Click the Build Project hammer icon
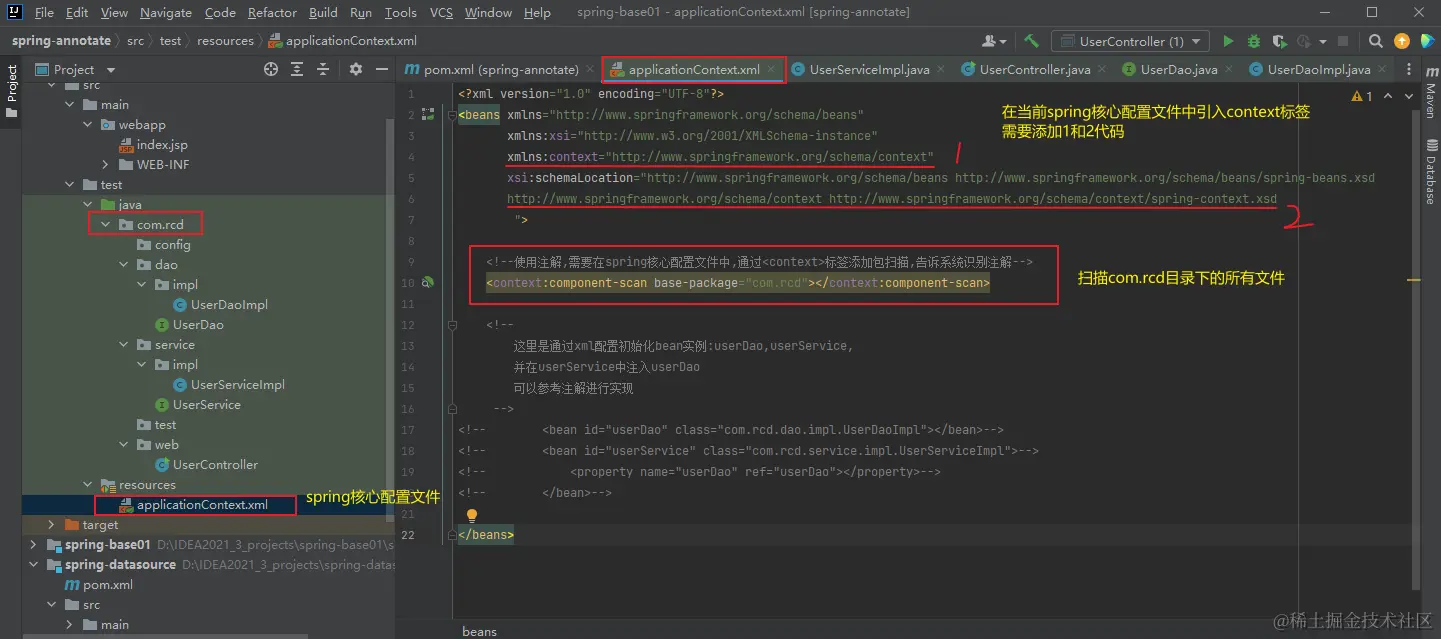The image size is (1441, 639). point(1032,41)
